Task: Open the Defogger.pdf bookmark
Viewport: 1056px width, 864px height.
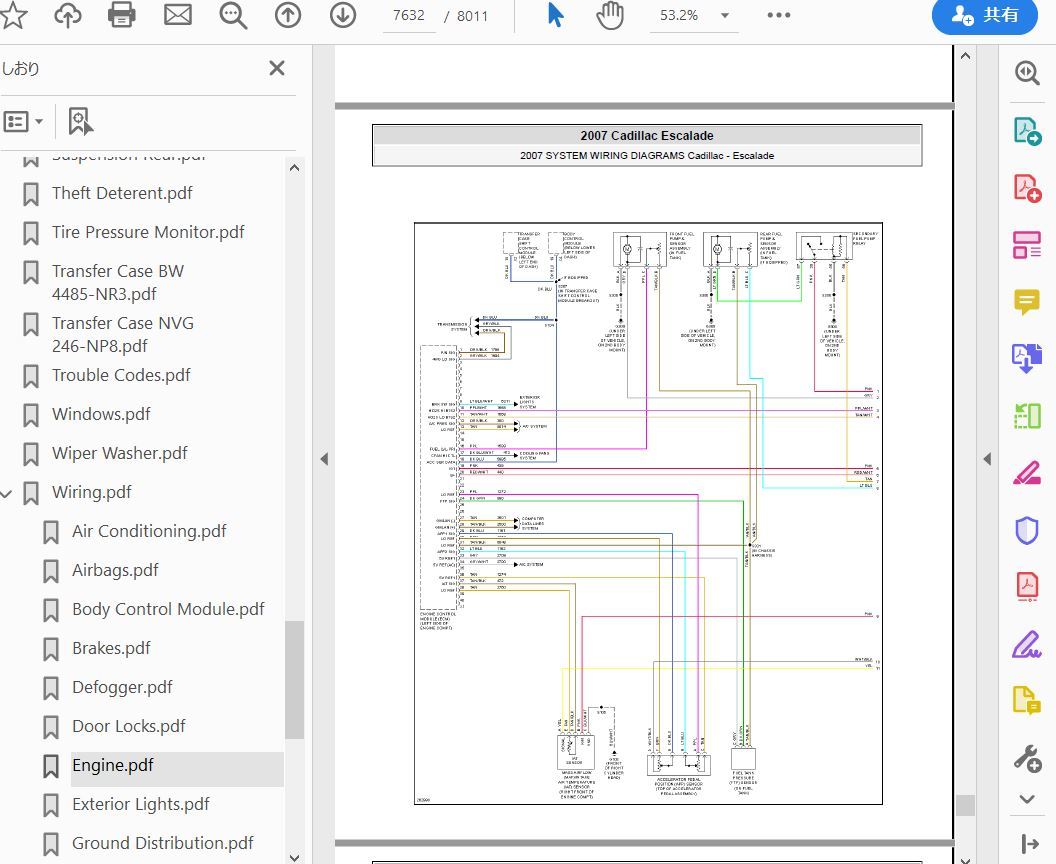Action: click(122, 688)
